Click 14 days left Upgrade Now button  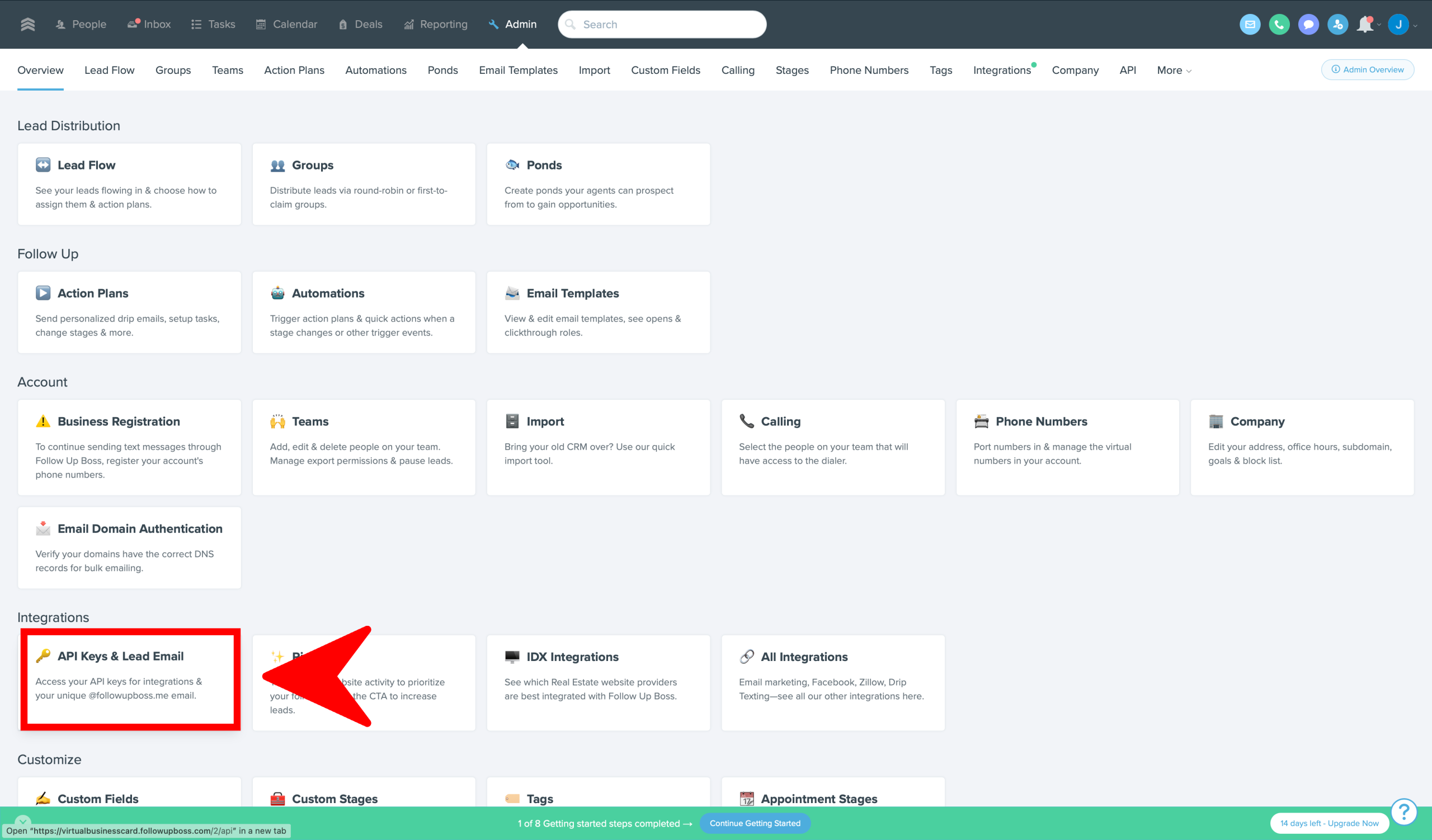(x=1329, y=824)
